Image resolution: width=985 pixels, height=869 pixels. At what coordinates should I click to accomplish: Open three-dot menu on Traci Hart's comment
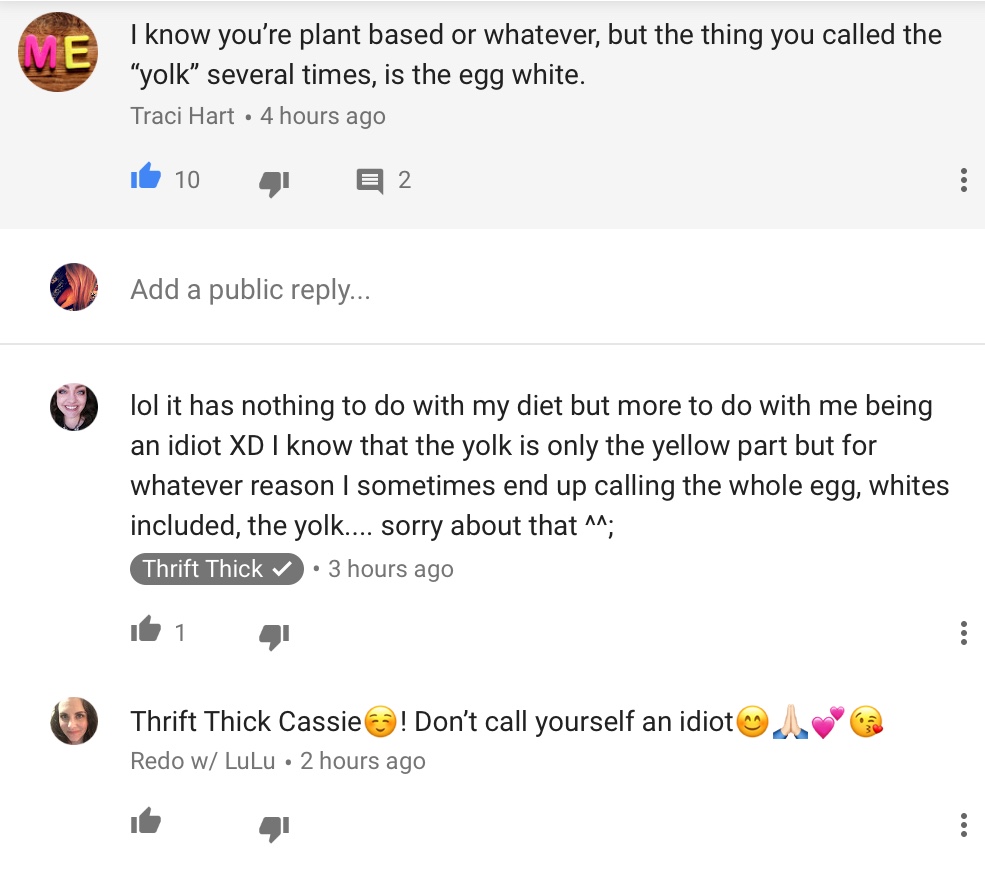coord(963,180)
